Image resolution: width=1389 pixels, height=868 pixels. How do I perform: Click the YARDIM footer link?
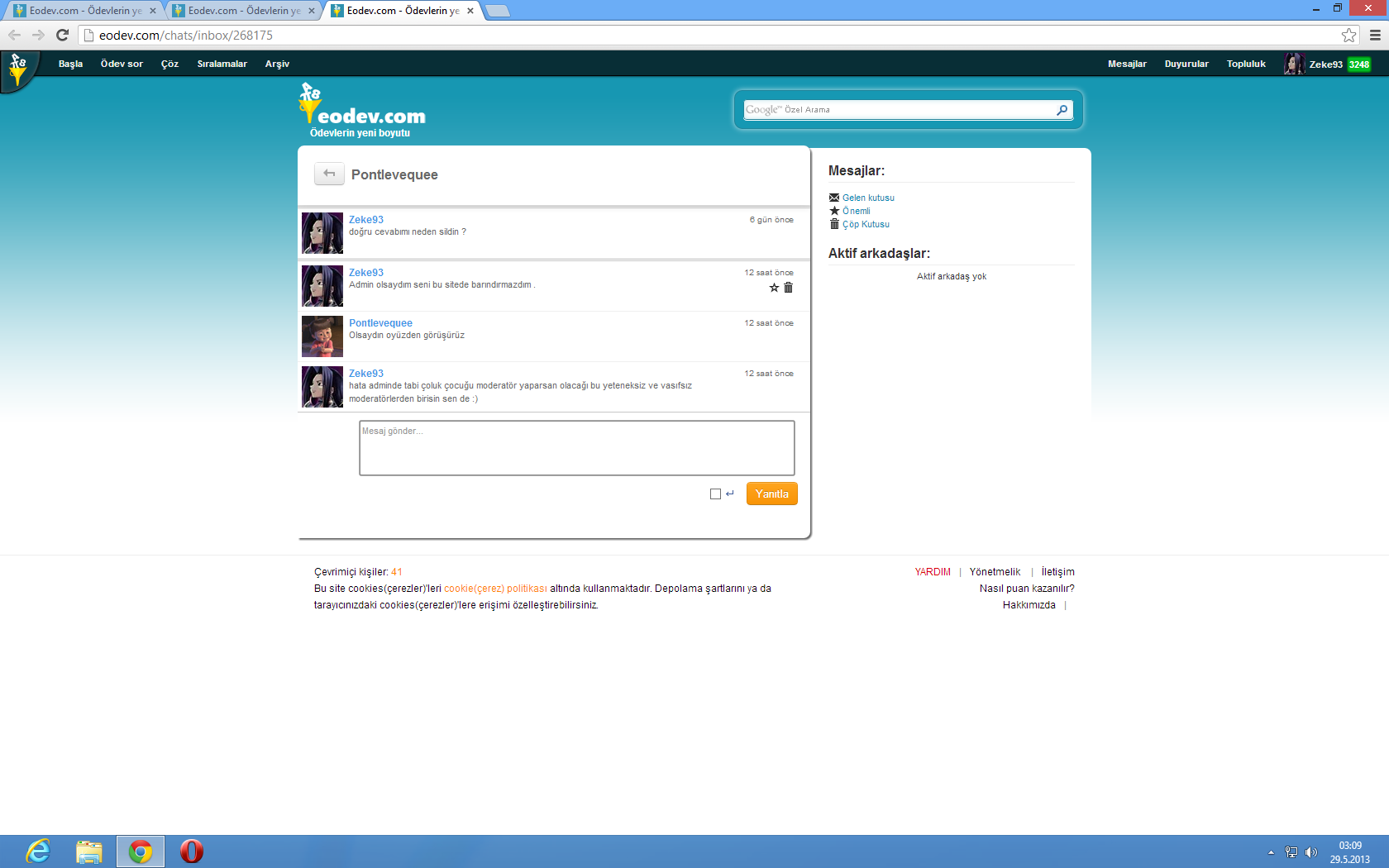click(x=933, y=572)
